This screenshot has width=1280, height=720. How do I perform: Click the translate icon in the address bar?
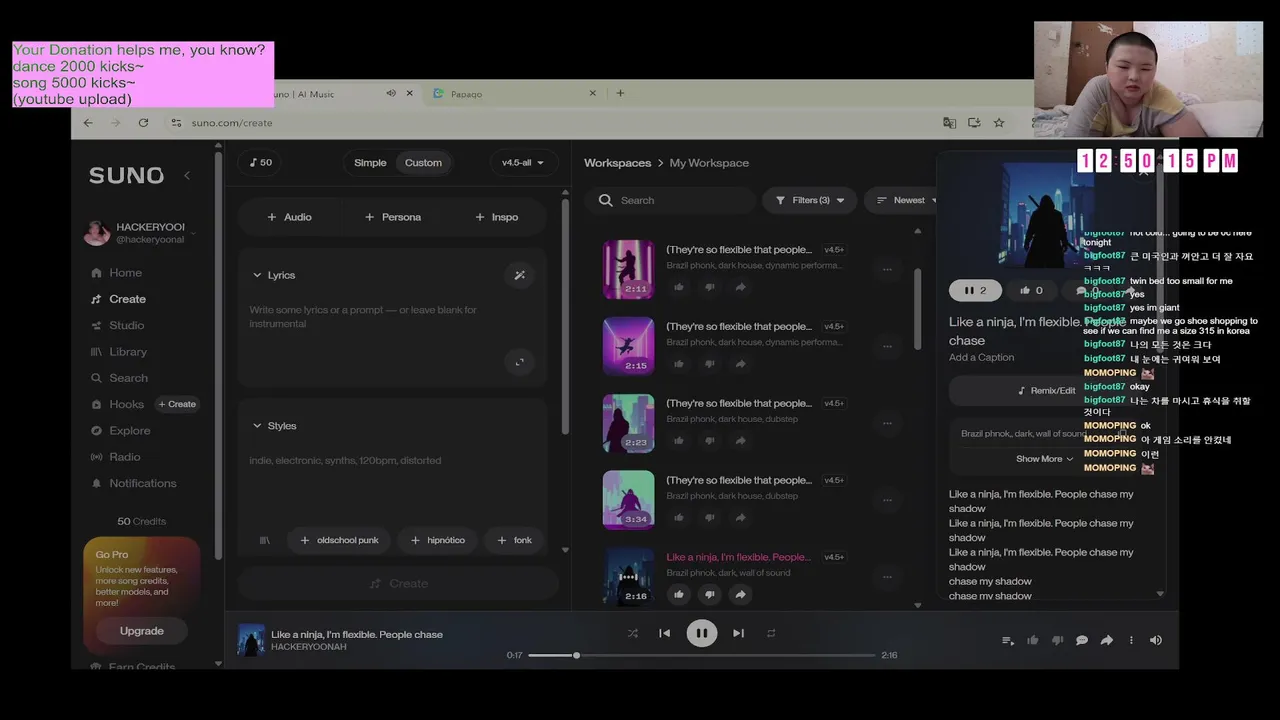pyautogui.click(x=949, y=123)
